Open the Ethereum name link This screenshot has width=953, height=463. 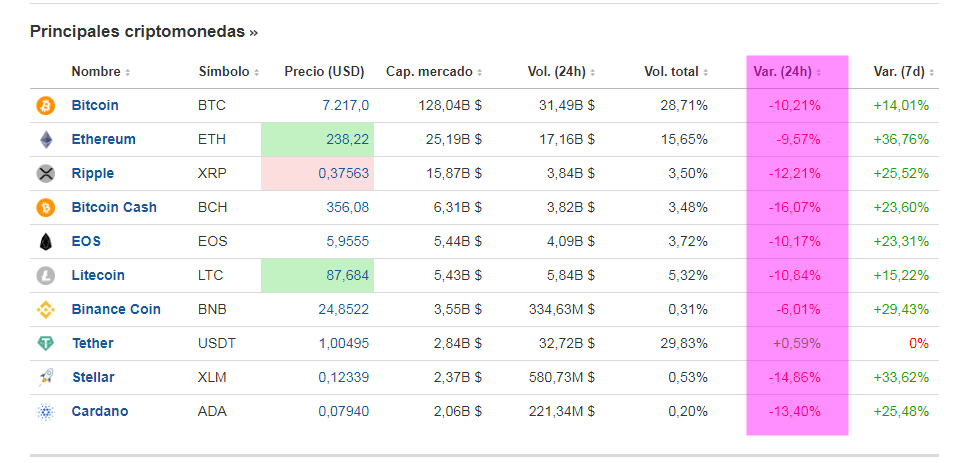pyautogui.click(x=103, y=139)
